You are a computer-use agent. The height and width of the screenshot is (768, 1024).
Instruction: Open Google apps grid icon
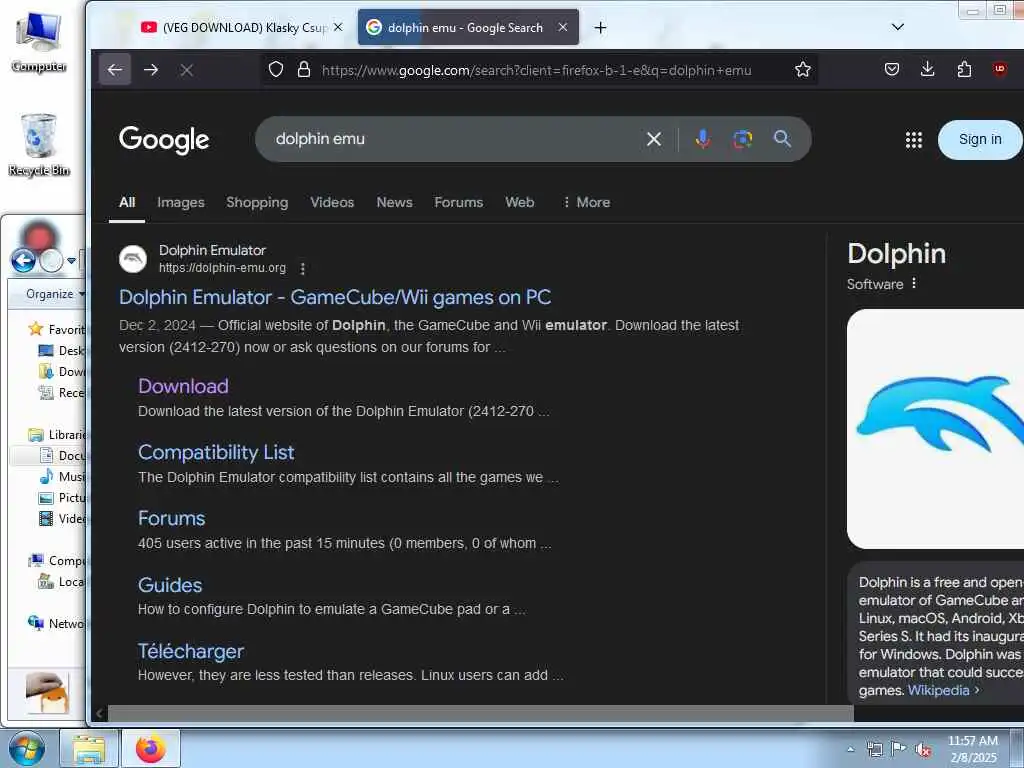(914, 140)
